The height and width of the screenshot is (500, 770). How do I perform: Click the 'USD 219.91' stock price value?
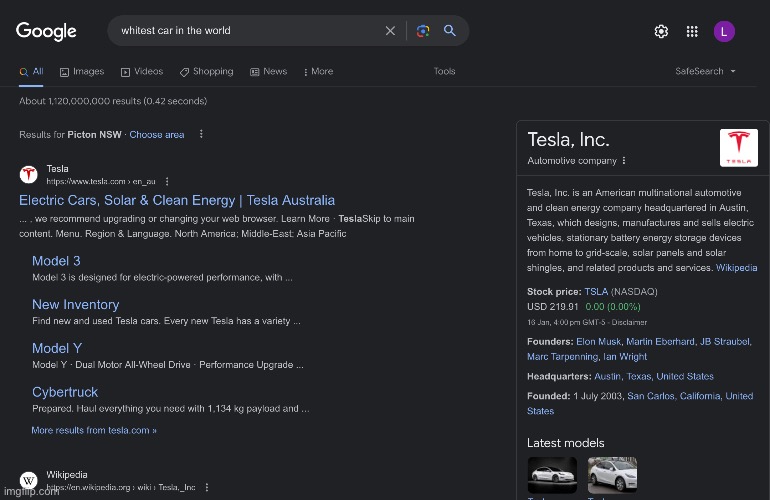pyautogui.click(x=552, y=306)
